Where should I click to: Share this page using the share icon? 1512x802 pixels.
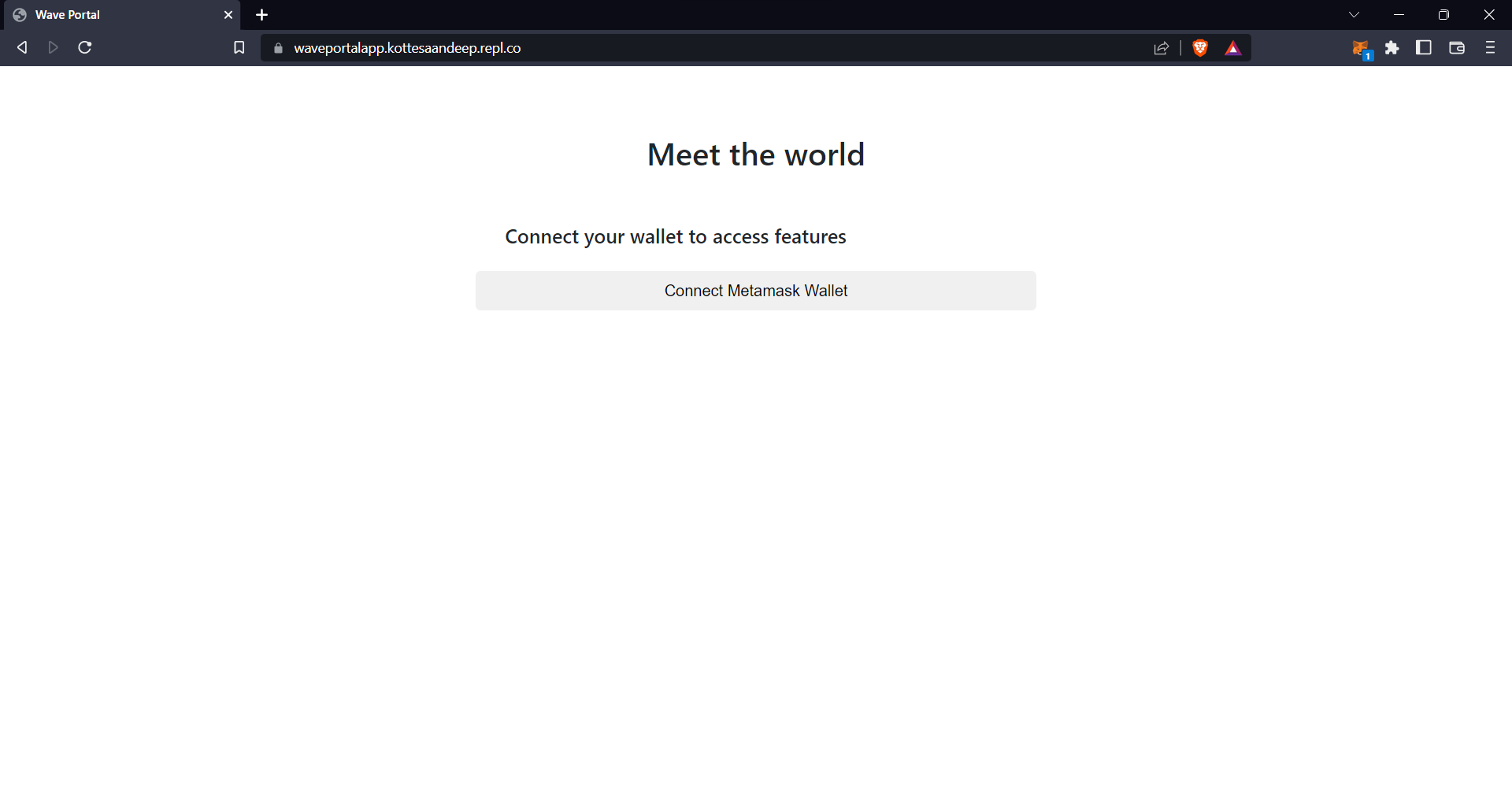[1161, 48]
